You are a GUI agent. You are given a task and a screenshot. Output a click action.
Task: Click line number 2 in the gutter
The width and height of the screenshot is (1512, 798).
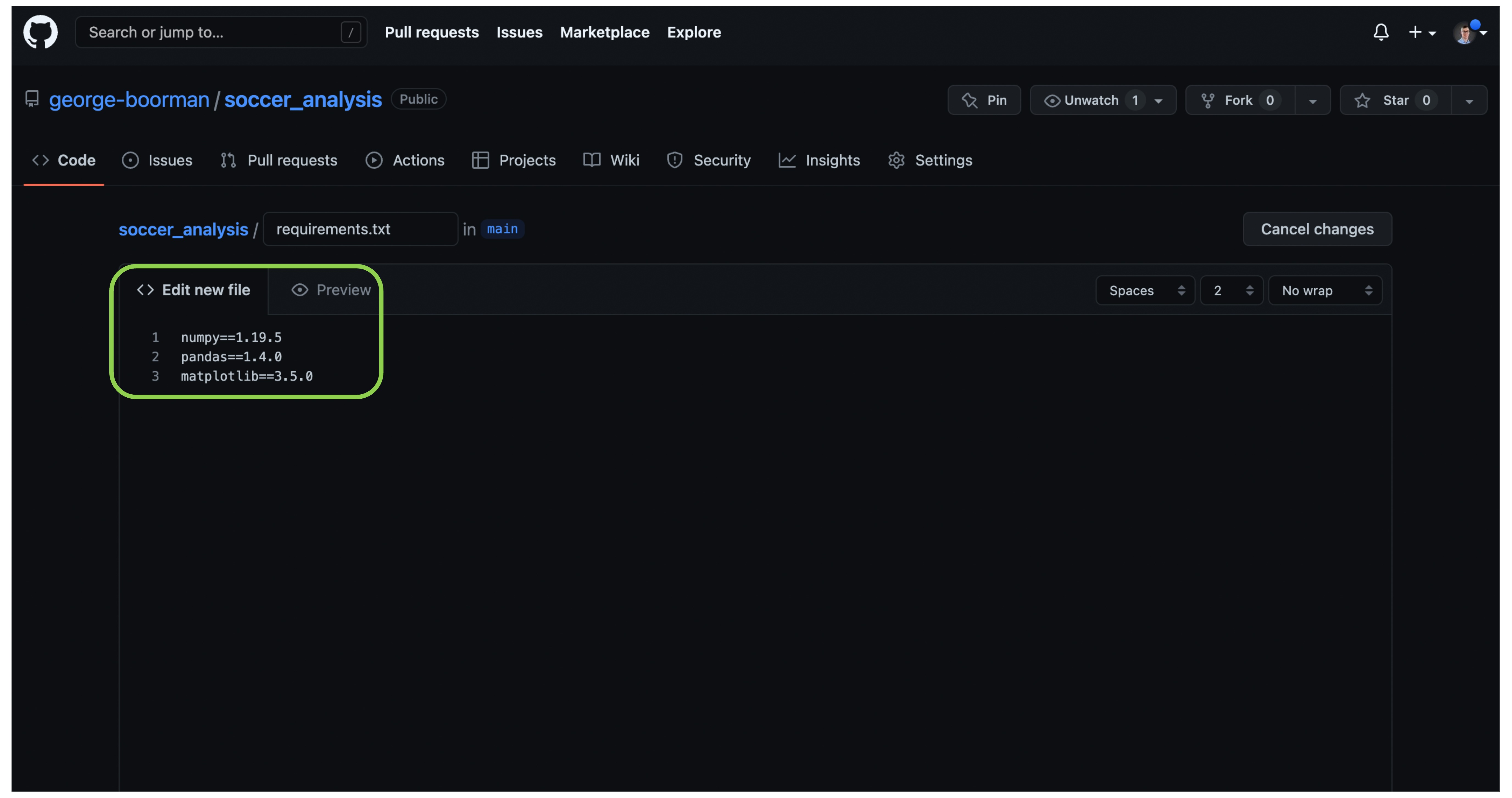coord(155,357)
